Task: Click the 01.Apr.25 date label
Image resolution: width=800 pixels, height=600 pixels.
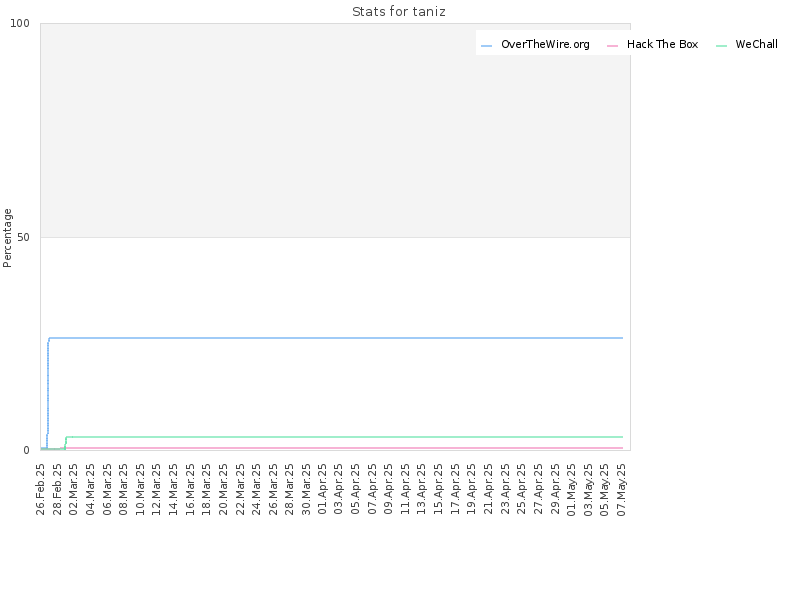Action: click(x=322, y=489)
